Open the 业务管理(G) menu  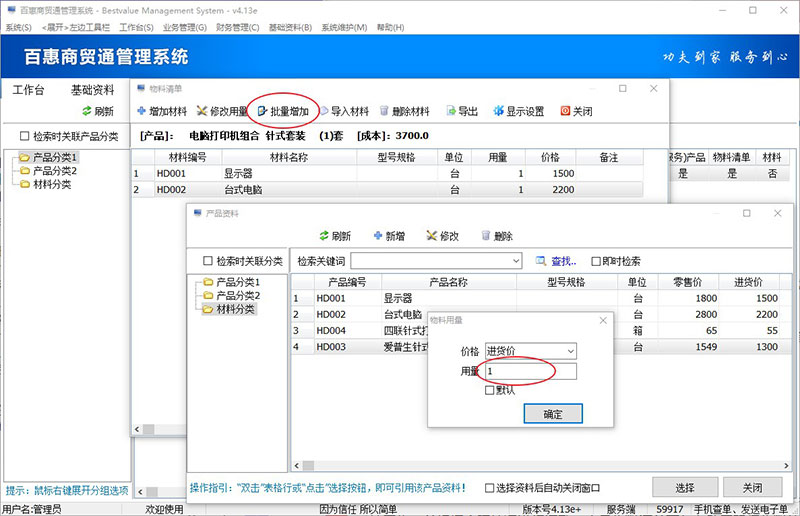coord(185,27)
